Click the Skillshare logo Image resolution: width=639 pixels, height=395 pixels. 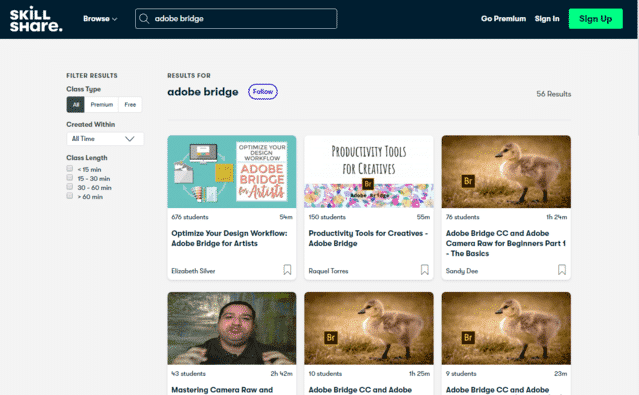coord(36,19)
